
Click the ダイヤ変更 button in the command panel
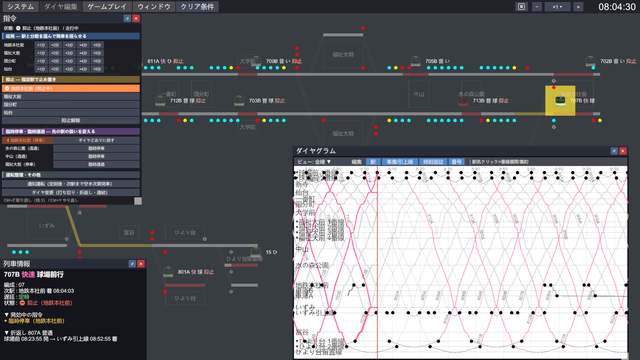(x=71, y=192)
